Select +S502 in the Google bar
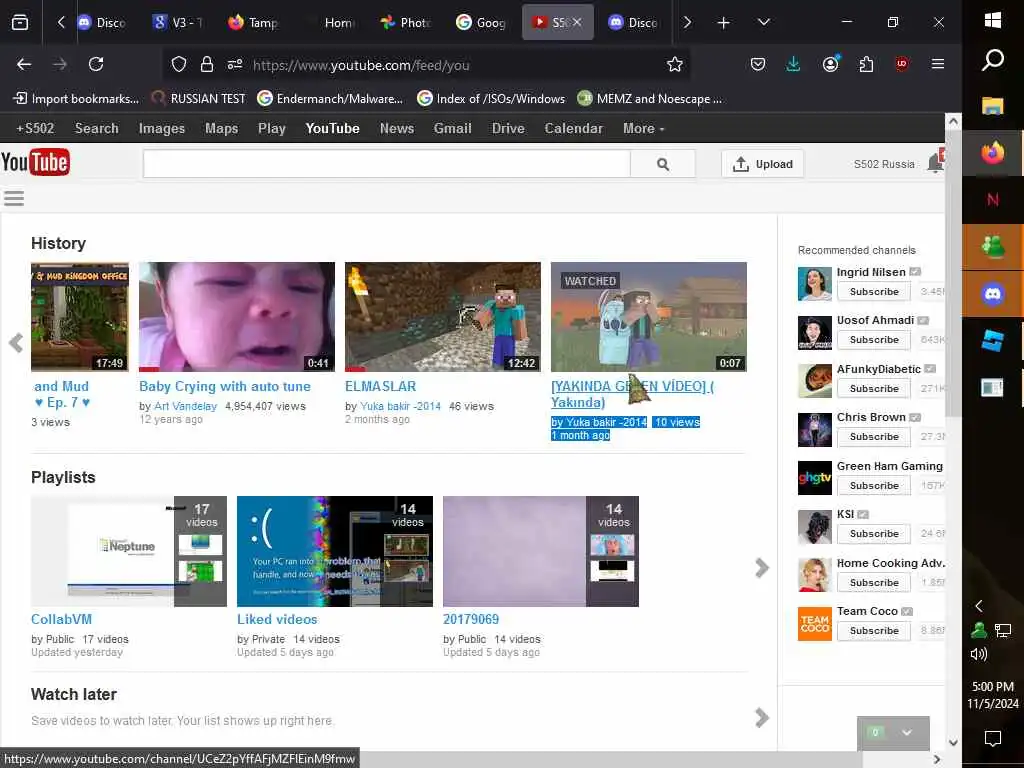 pyautogui.click(x=35, y=129)
